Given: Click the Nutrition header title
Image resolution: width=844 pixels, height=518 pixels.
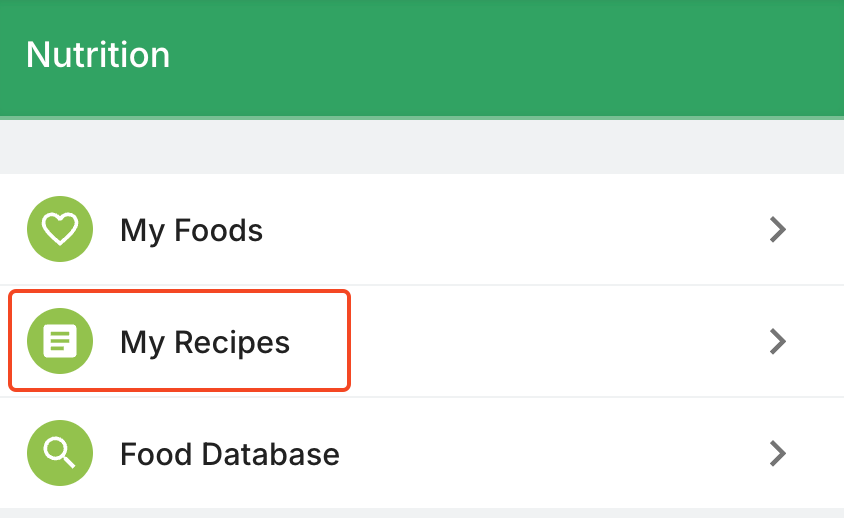Looking at the screenshot, I should coord(98,55).
